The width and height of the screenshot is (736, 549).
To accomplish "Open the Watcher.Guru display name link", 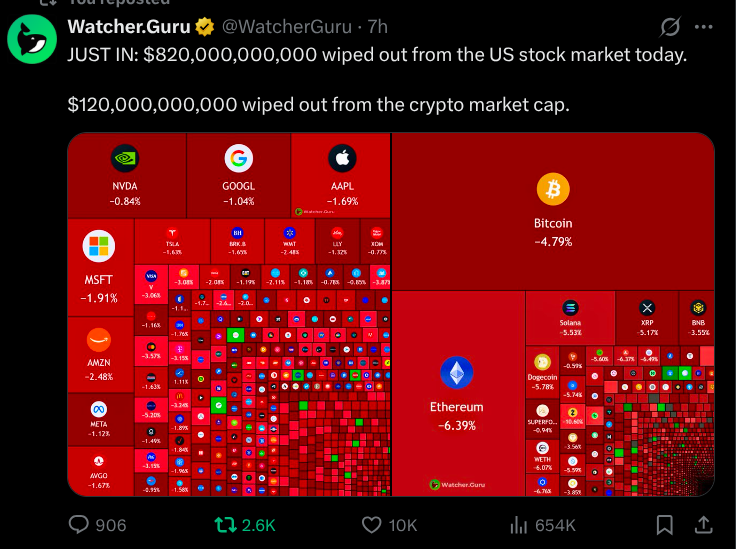I will coord(129,26).
